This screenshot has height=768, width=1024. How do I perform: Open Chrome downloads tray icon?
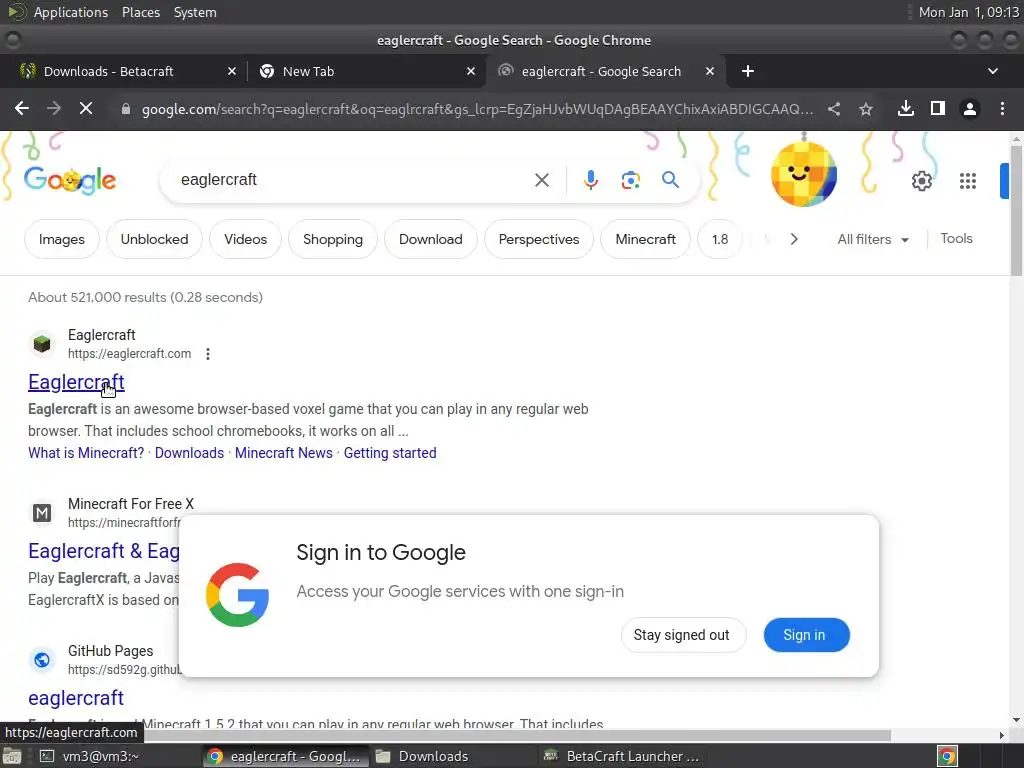pyautogui.click(x=906, y=108)
